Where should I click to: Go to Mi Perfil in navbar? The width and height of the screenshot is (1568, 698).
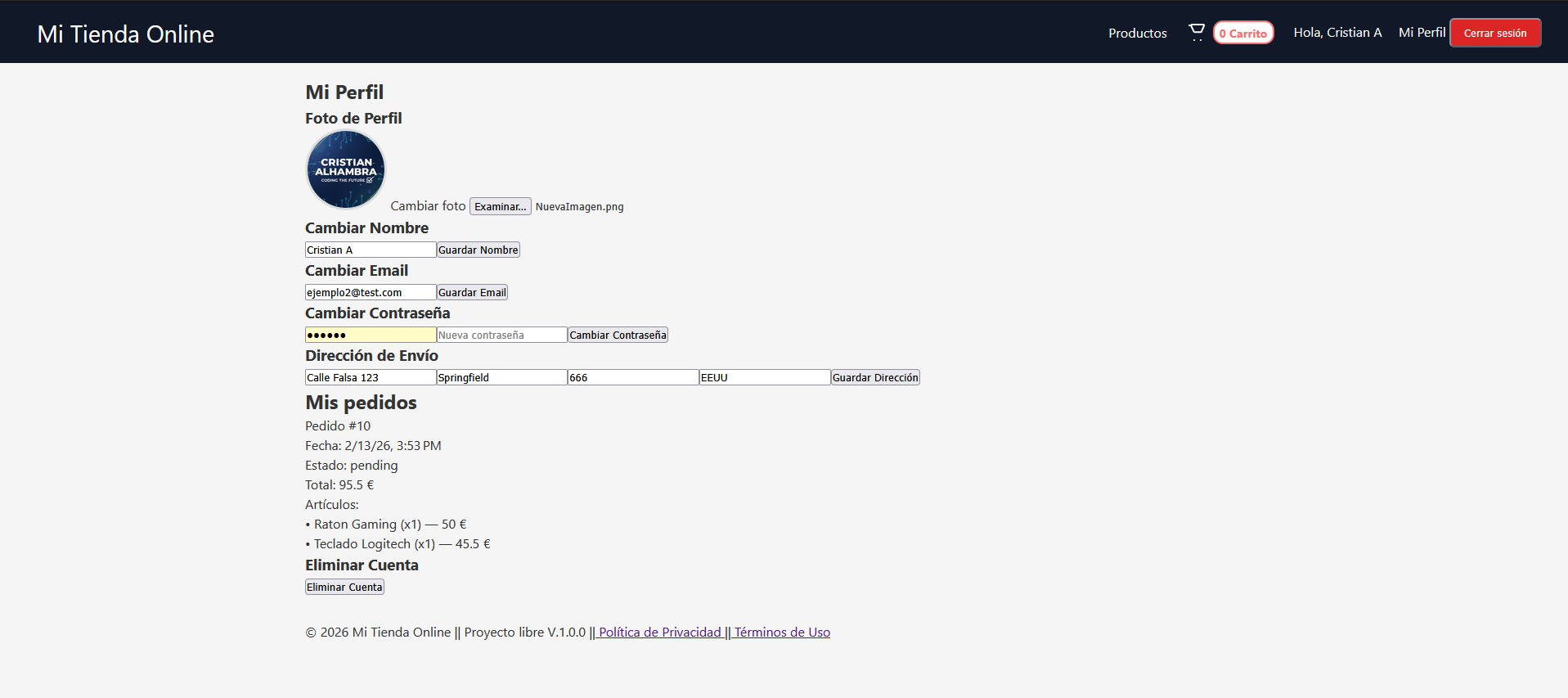point(1422,33)
